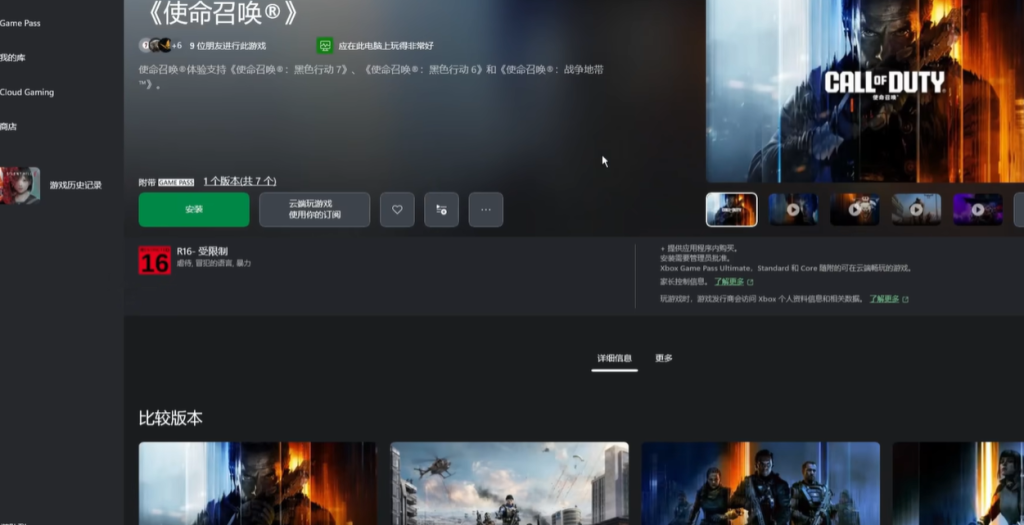The height and width of the screenshot is (525, 1024).
Task: Play the second media video thumbnail
Action: pos(793,210)
